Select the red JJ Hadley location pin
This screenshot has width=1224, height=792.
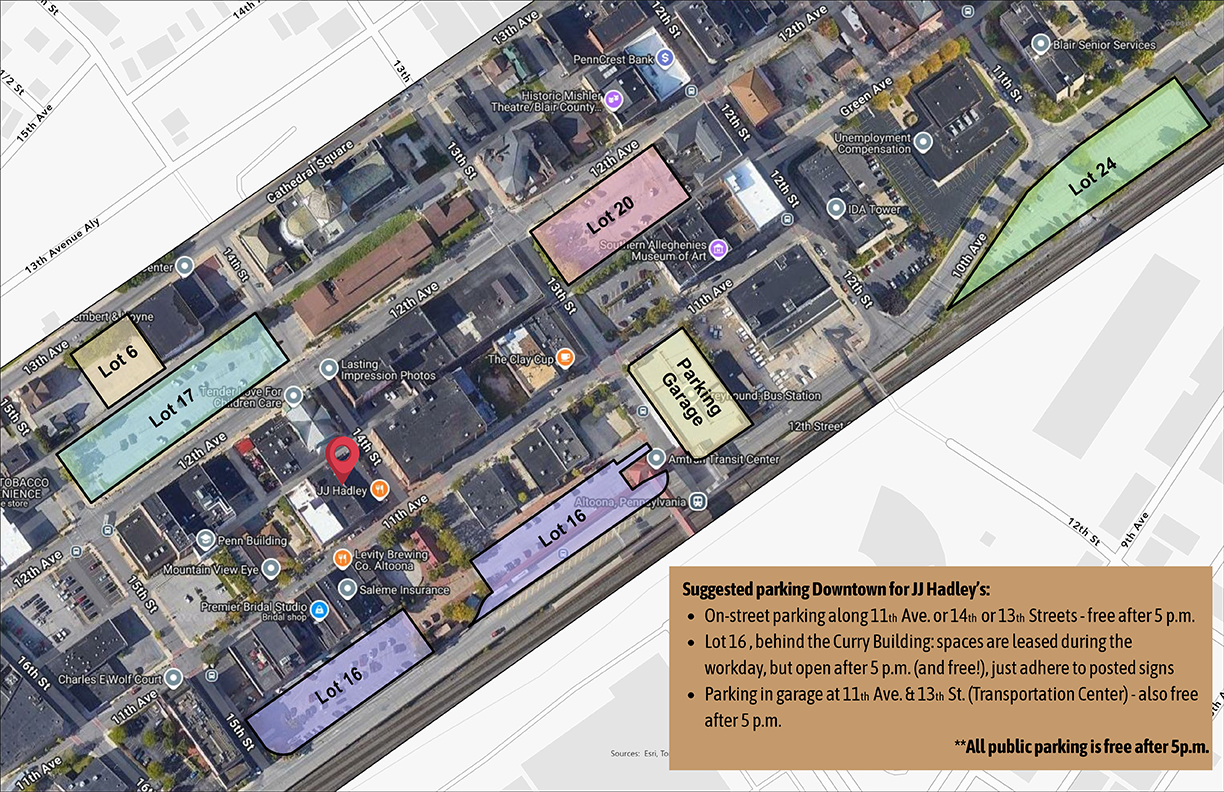click(344, 456)
